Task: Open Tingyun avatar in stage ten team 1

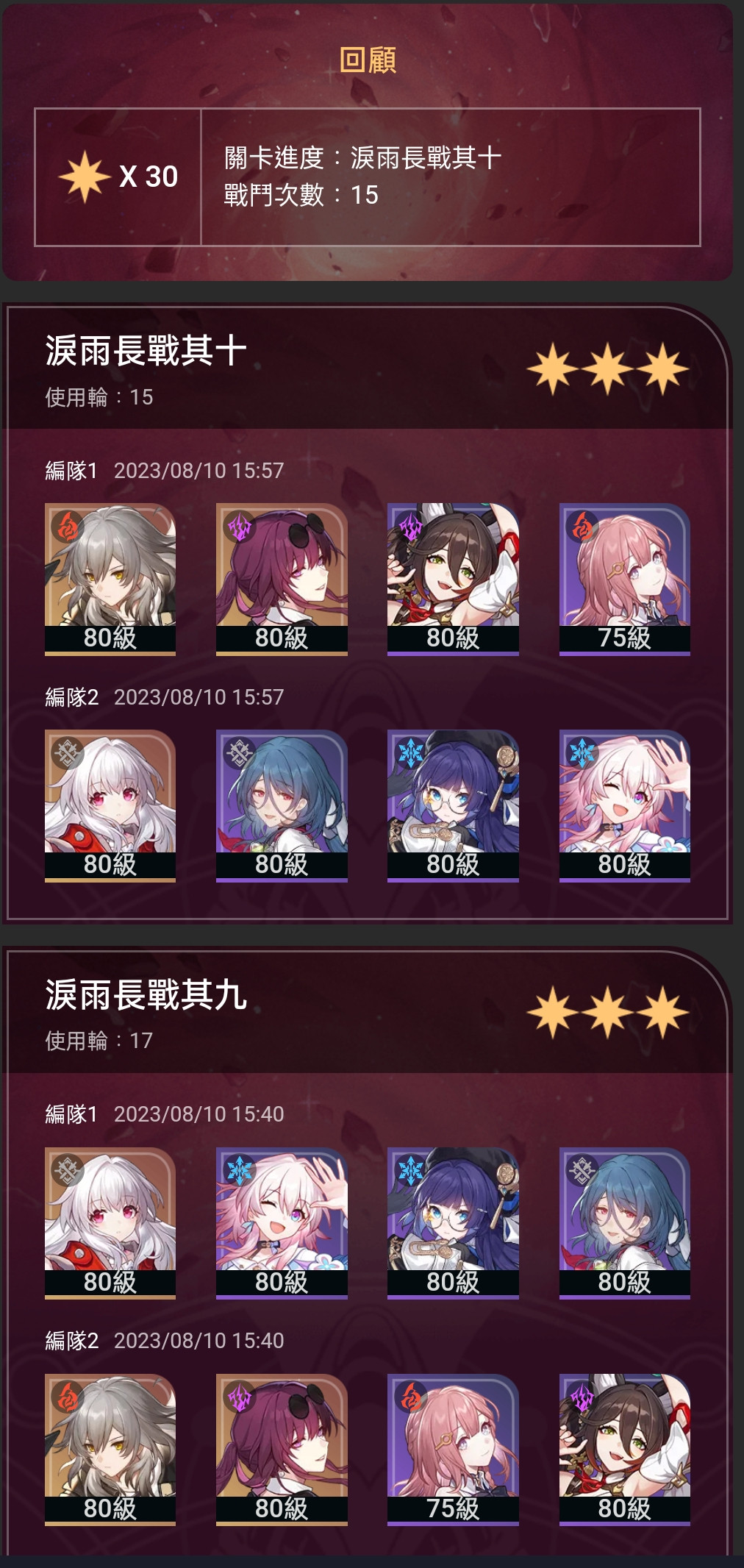Action: pos(453,579)
